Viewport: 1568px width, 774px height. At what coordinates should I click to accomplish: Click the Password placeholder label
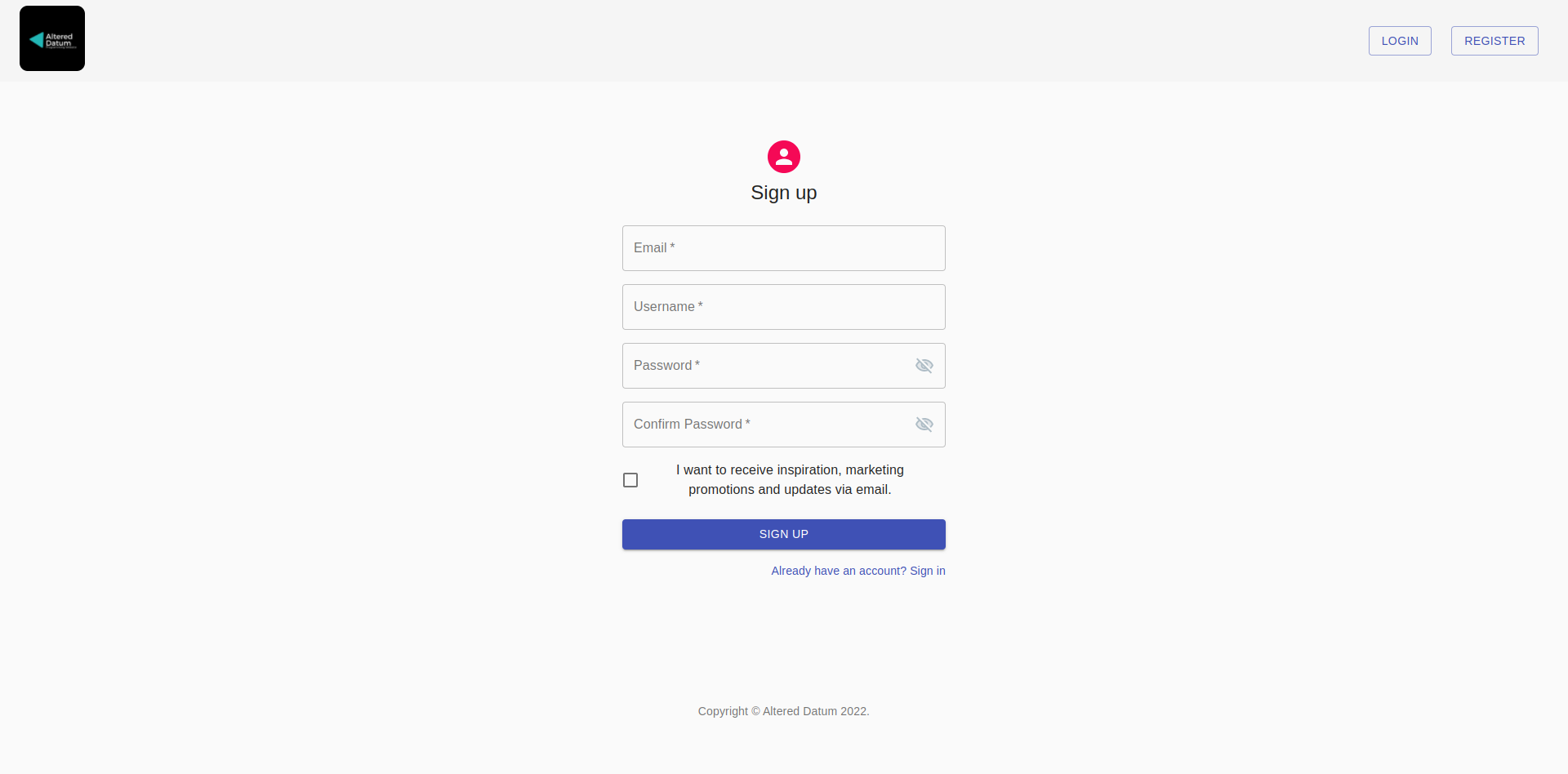pyautogui.click(x=663, y=366)
